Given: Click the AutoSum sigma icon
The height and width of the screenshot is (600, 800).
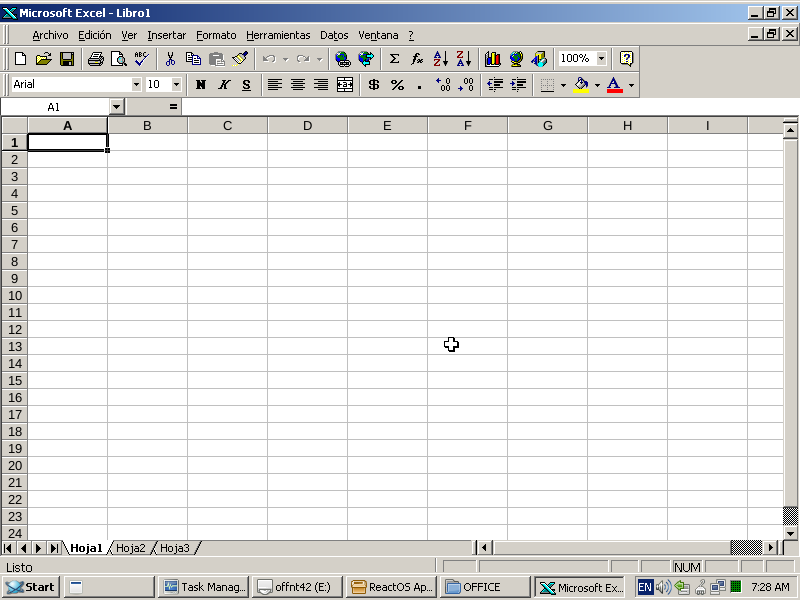Looking at the screenshot, I should (394, 59).
